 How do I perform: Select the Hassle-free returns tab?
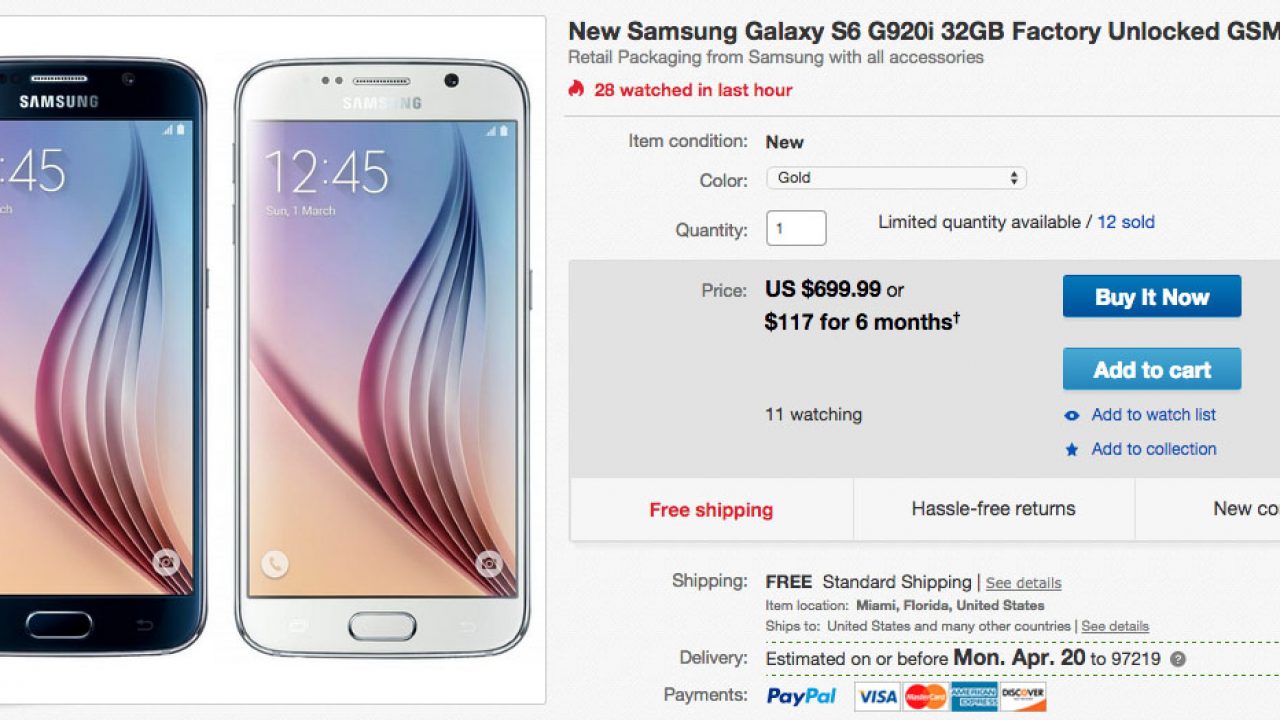coord(994,509)
